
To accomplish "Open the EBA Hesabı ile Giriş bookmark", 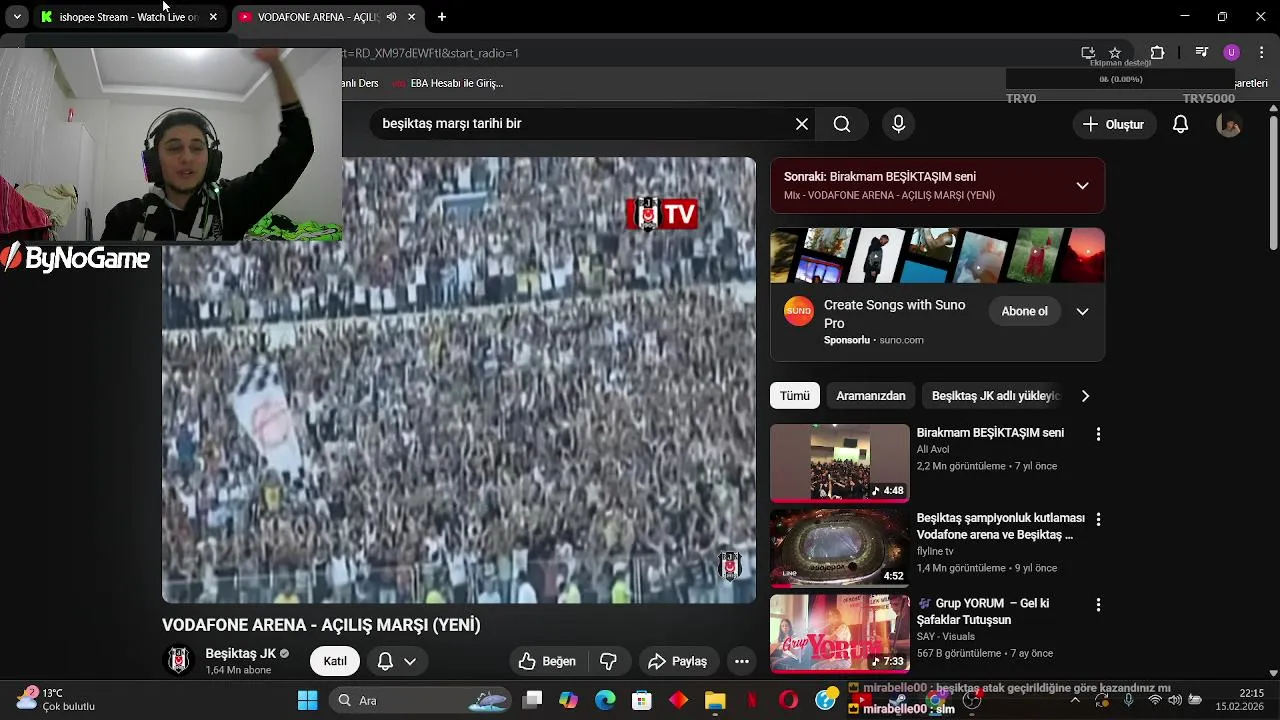I will point(448,83).
